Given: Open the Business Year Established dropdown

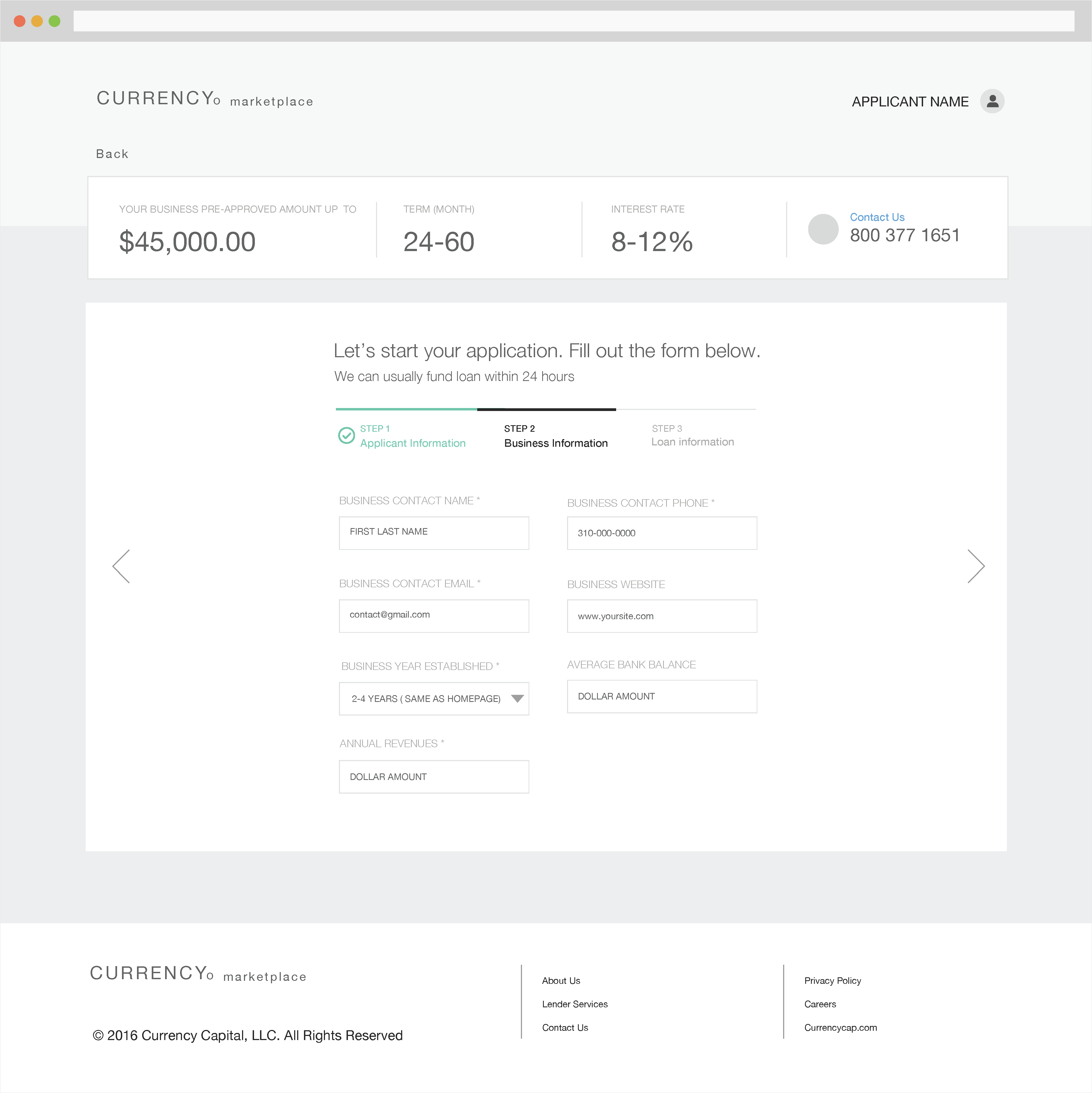Looking at the screenshot, I should pyautogui.click(x=434, y=699).
